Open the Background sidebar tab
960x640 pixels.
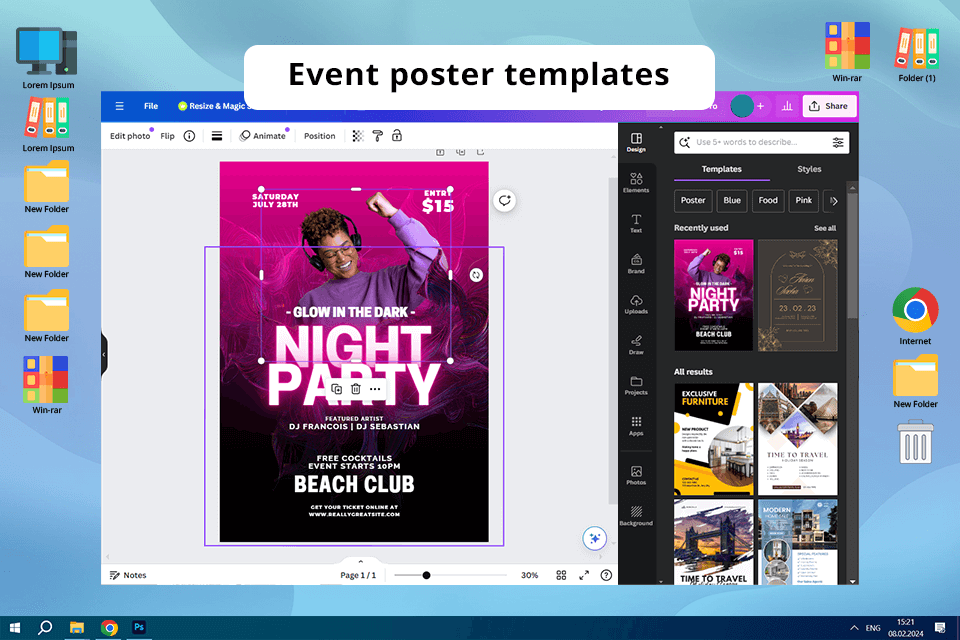tap(636, 515)
